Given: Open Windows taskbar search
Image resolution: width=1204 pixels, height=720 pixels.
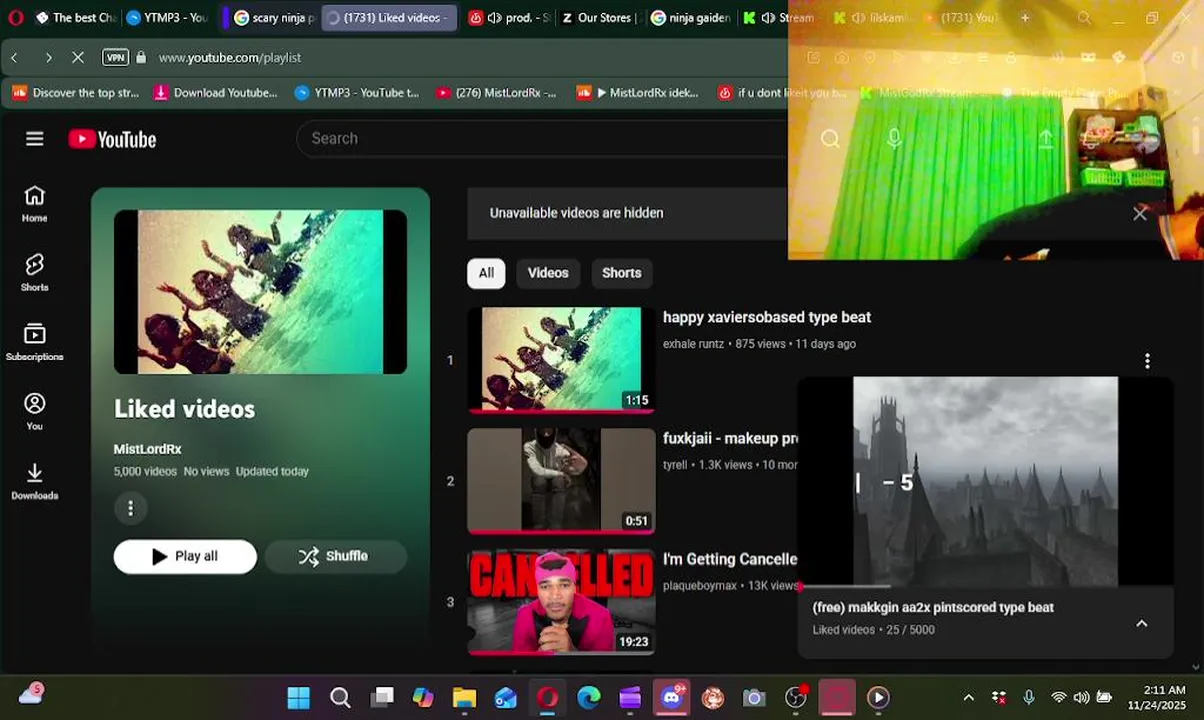Looking at the screenshot, I should pyautogui.click(x=340, y=697).
